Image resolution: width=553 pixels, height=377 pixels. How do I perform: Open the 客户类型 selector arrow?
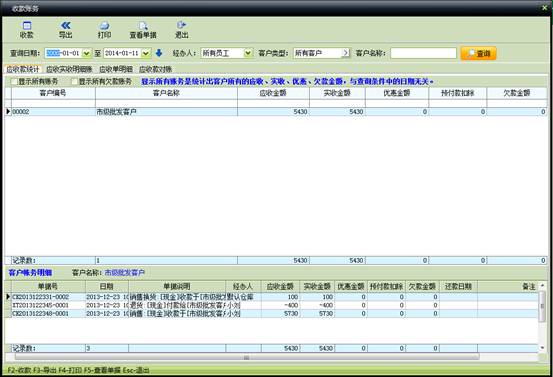coord(346,53)
